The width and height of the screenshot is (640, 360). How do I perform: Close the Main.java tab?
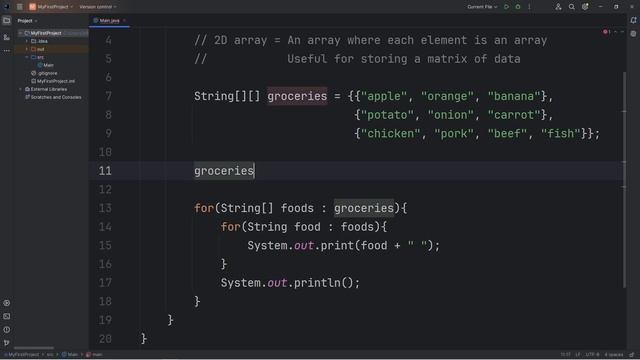pos(124,20)
